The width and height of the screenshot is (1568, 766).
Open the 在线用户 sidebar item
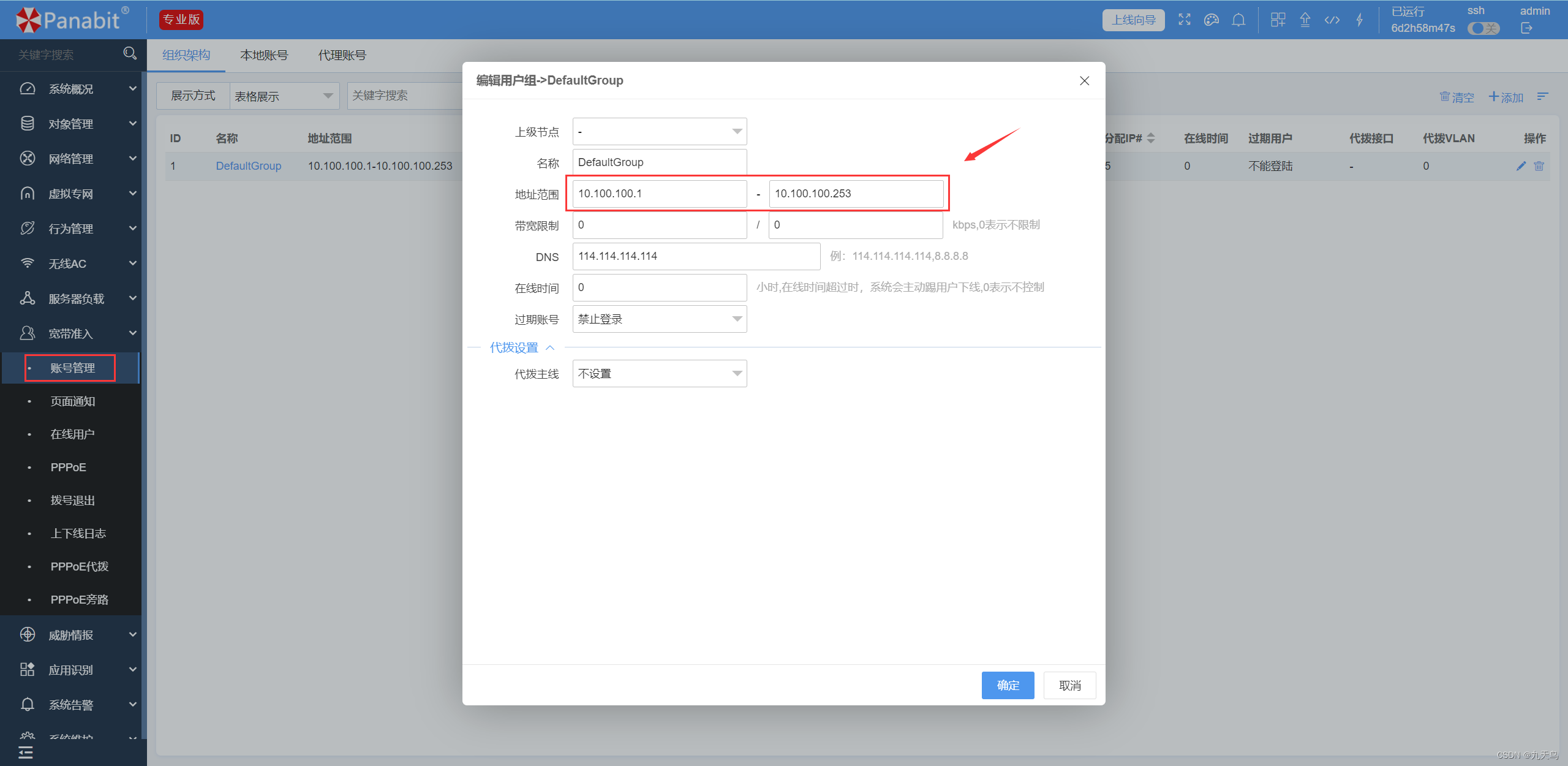(72, 434)
